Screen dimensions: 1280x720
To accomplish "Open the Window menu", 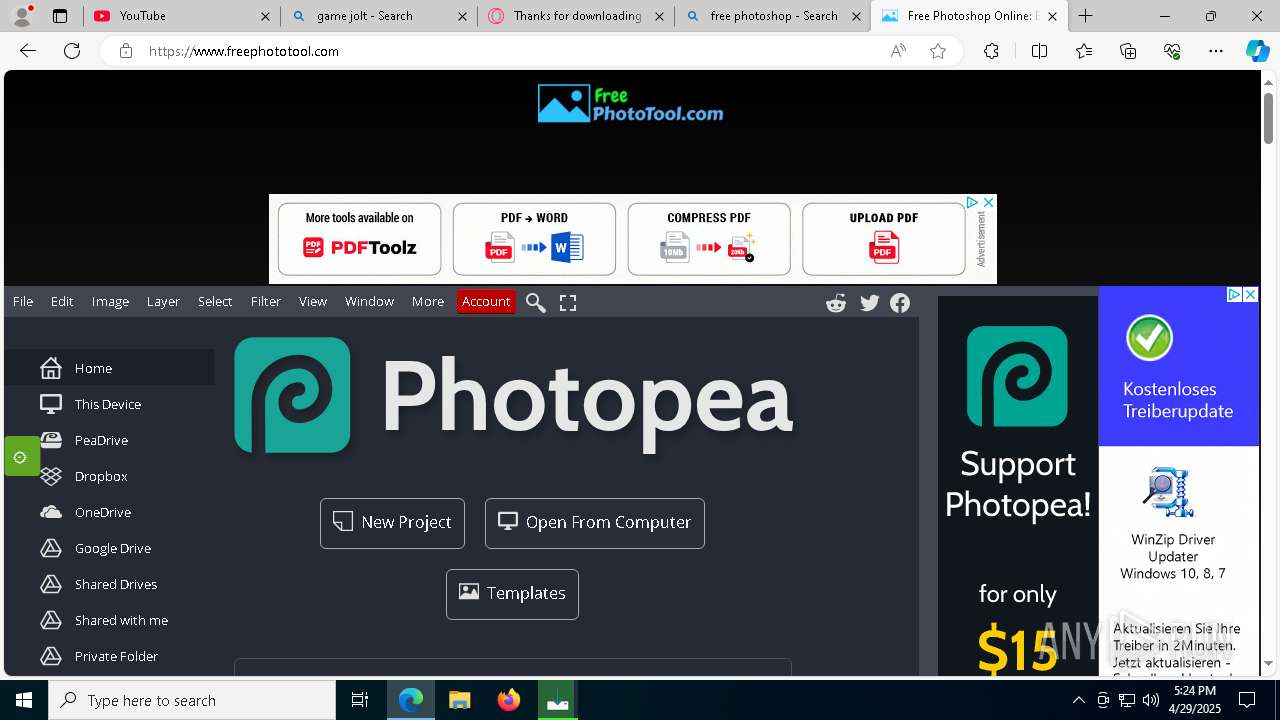I will click(369, 302).
